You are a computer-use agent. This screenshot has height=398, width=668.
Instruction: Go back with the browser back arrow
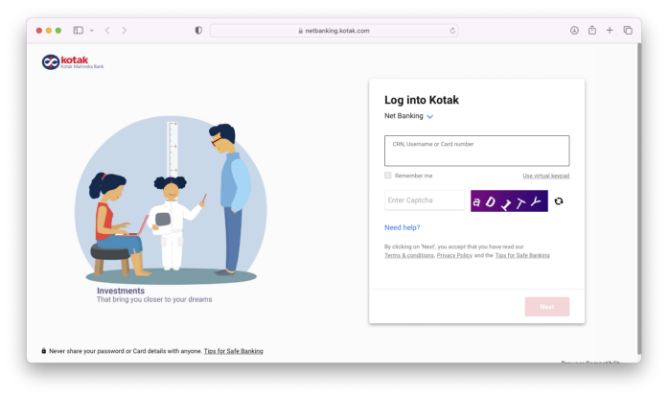coord(107,30)
